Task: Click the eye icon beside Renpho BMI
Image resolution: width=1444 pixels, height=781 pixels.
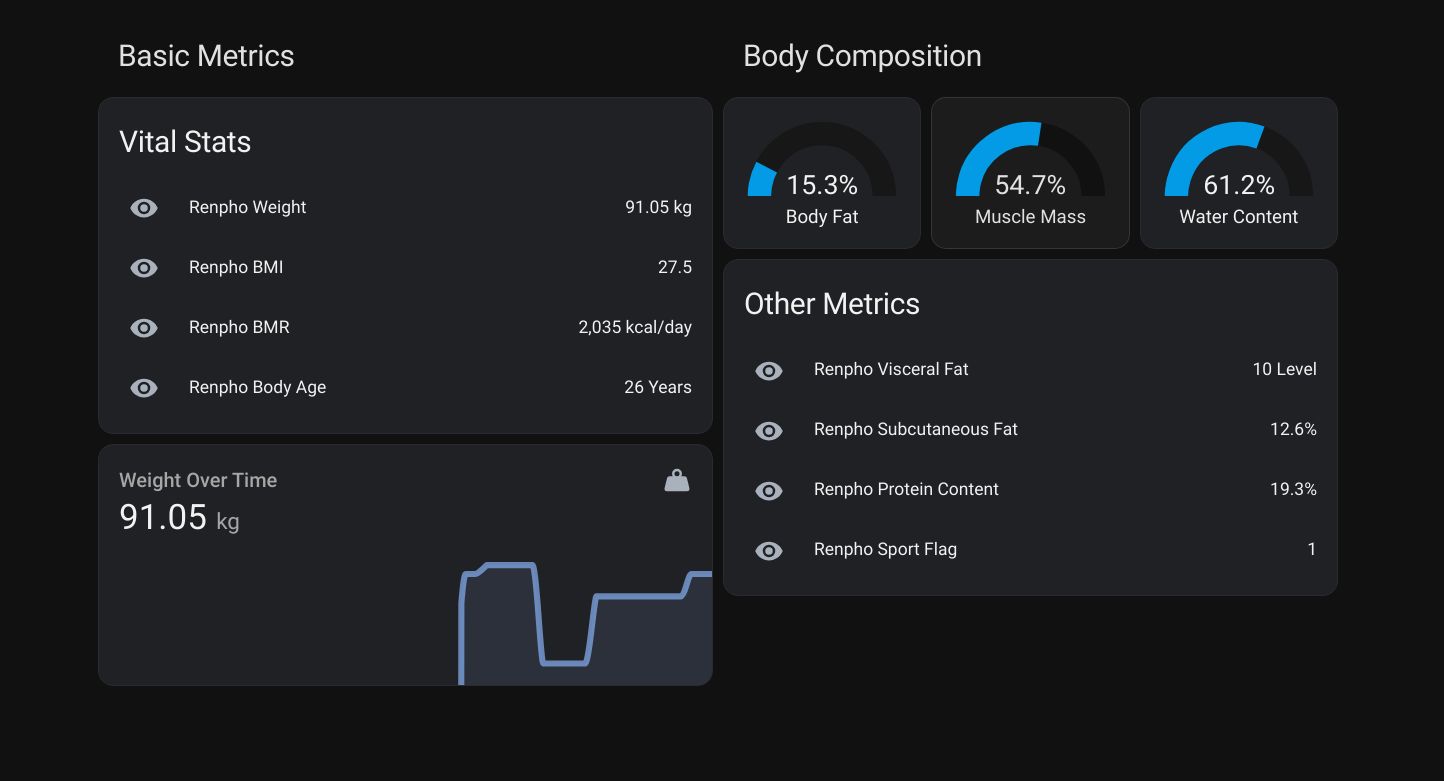Action: click(x=143, y=267)
